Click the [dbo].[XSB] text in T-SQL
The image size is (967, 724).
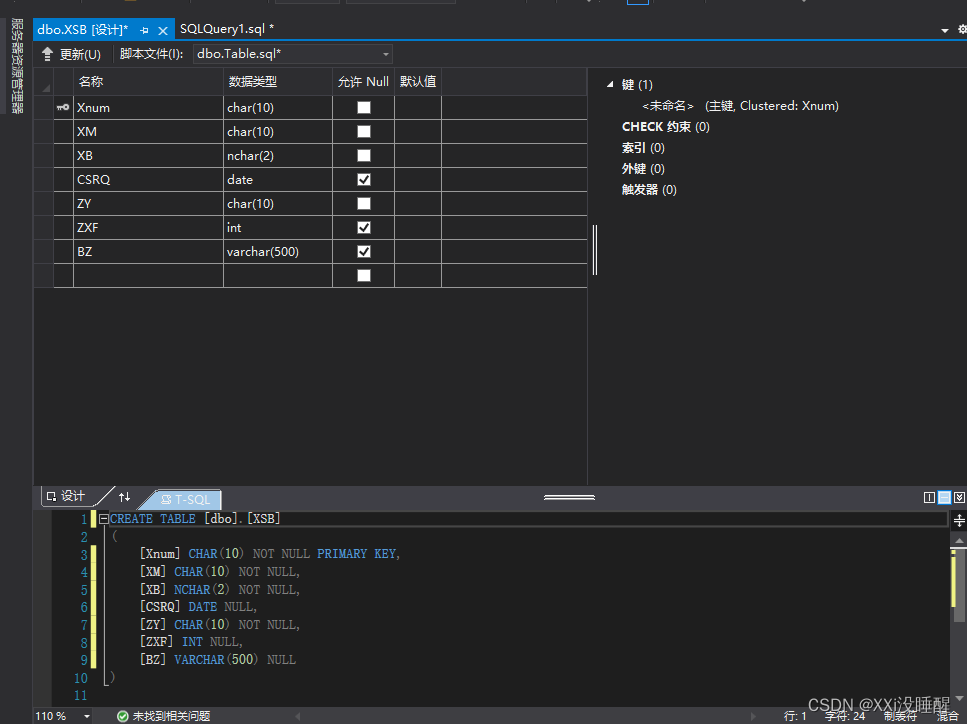tap(242, 519)
